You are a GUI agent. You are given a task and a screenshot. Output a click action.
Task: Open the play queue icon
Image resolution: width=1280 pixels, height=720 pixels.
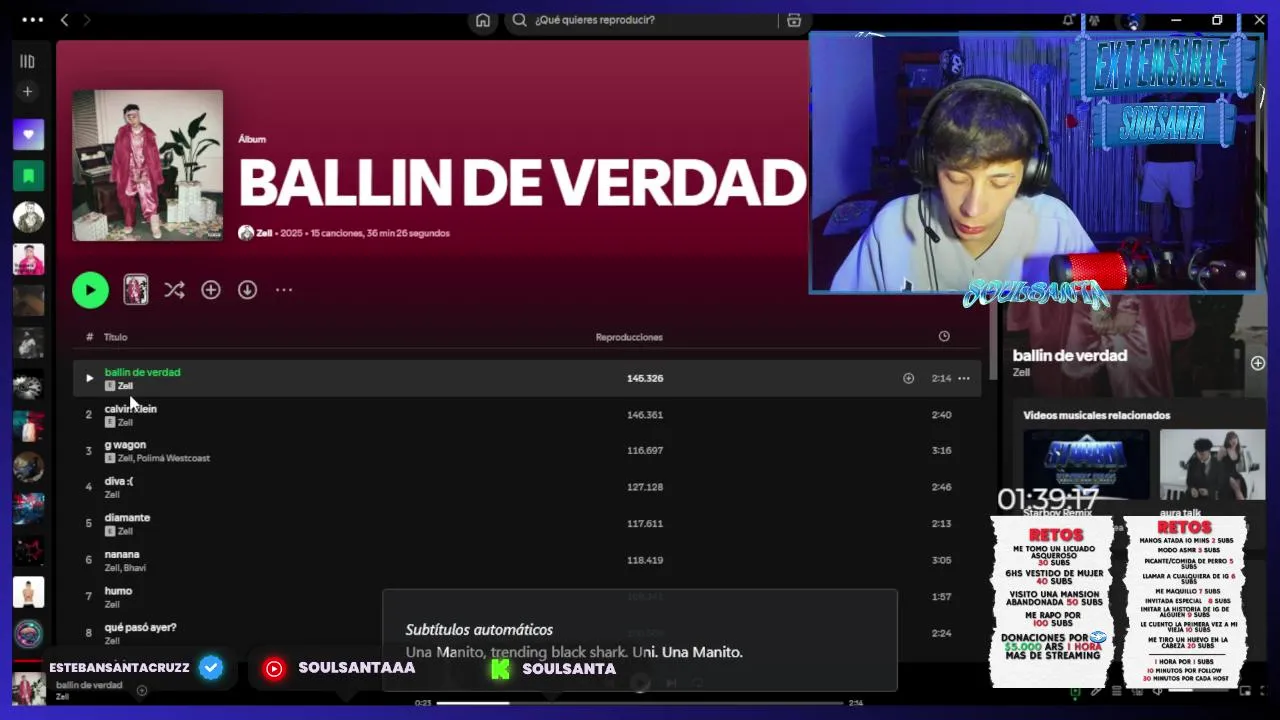(1117, 691)
